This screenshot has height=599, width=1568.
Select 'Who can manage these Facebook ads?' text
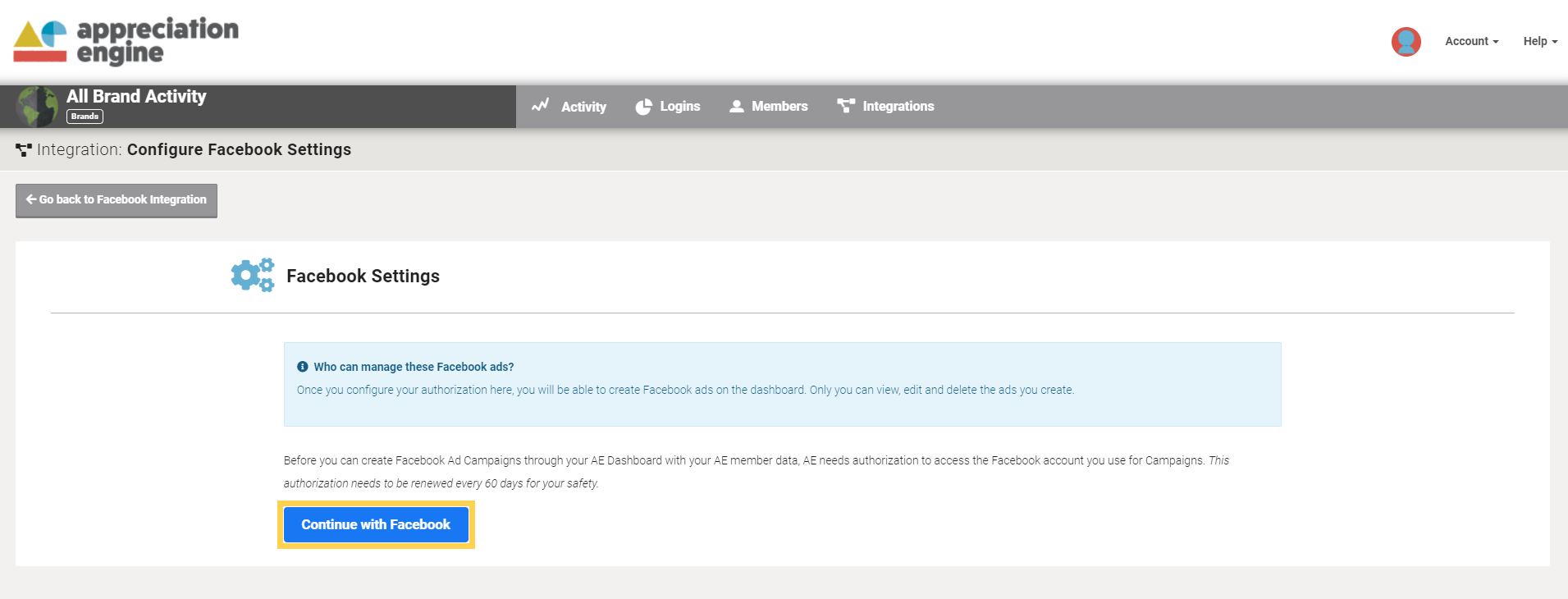(x=414, y=367)
